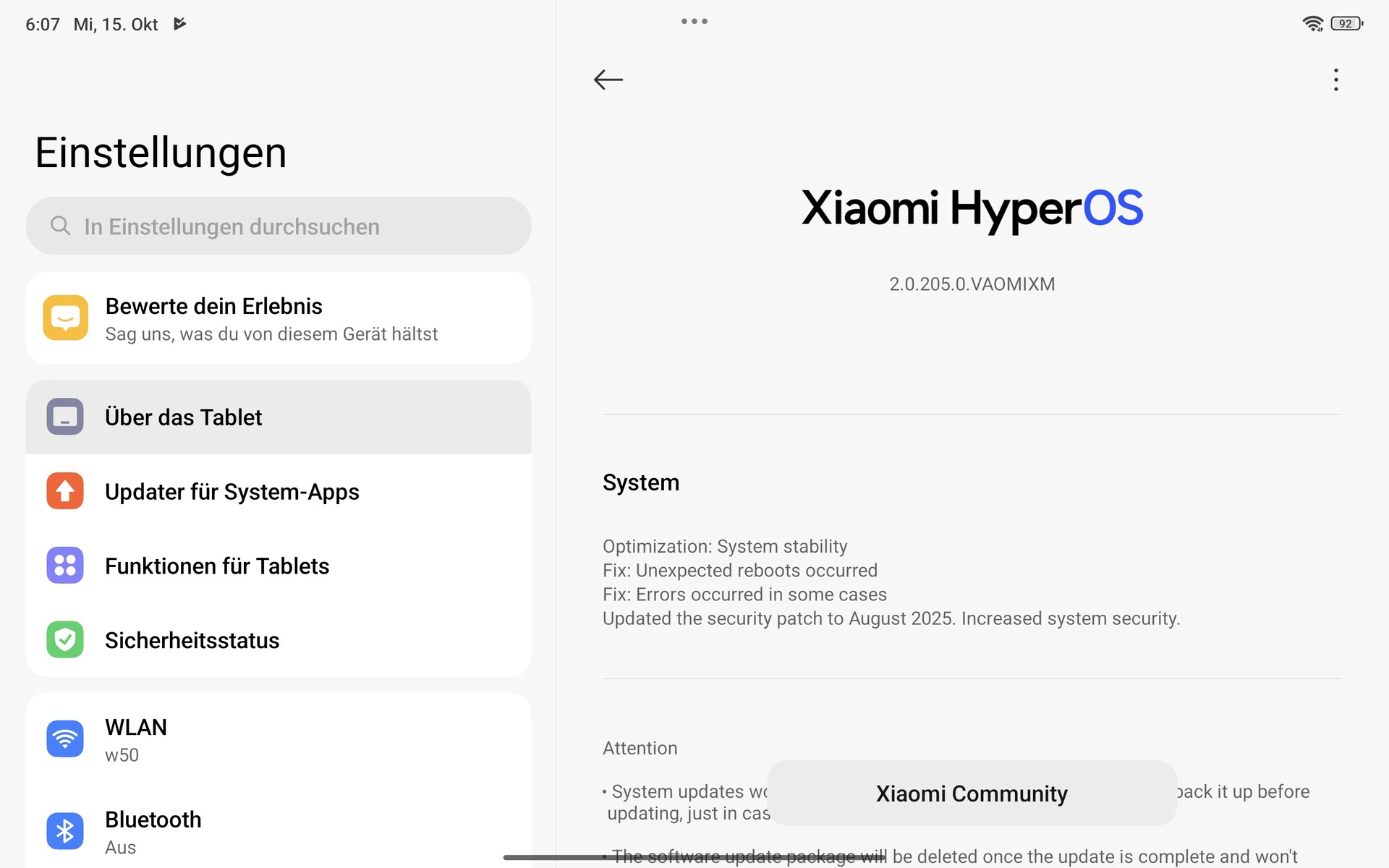Type in Einstellungen durchsuchen search field
The width and height of the screenshot is (1389, 868).
click(289, 226)
